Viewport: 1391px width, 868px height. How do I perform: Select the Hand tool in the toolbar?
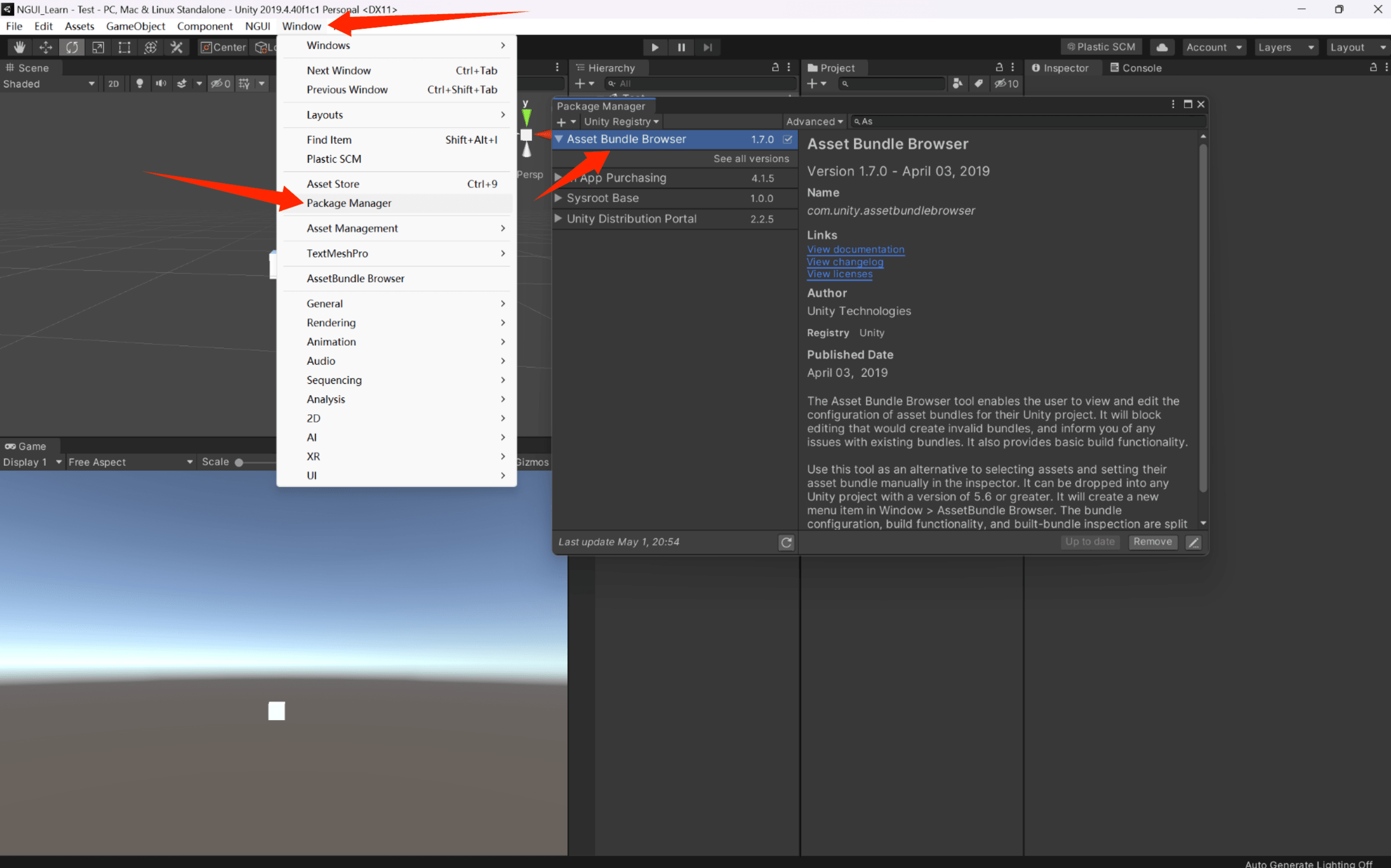(20, 47)
